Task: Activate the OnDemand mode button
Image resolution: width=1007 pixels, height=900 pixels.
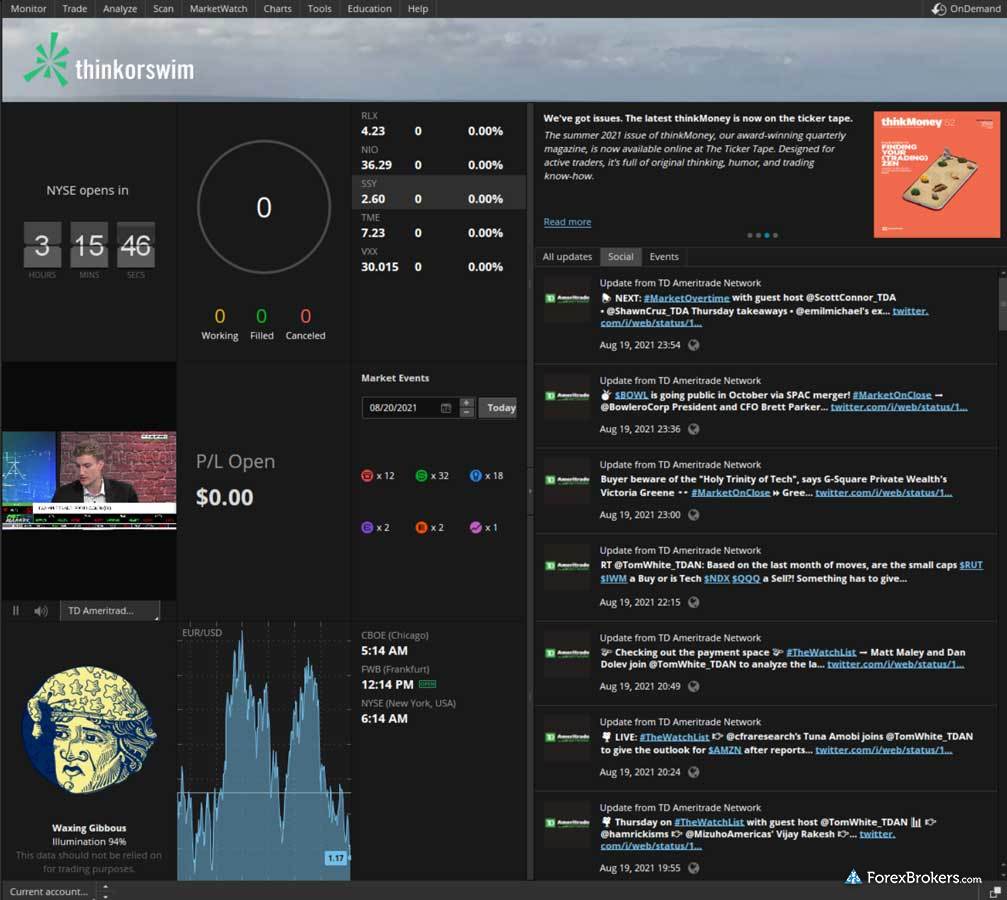Action: pyautogui.click(x=966, y=8)
